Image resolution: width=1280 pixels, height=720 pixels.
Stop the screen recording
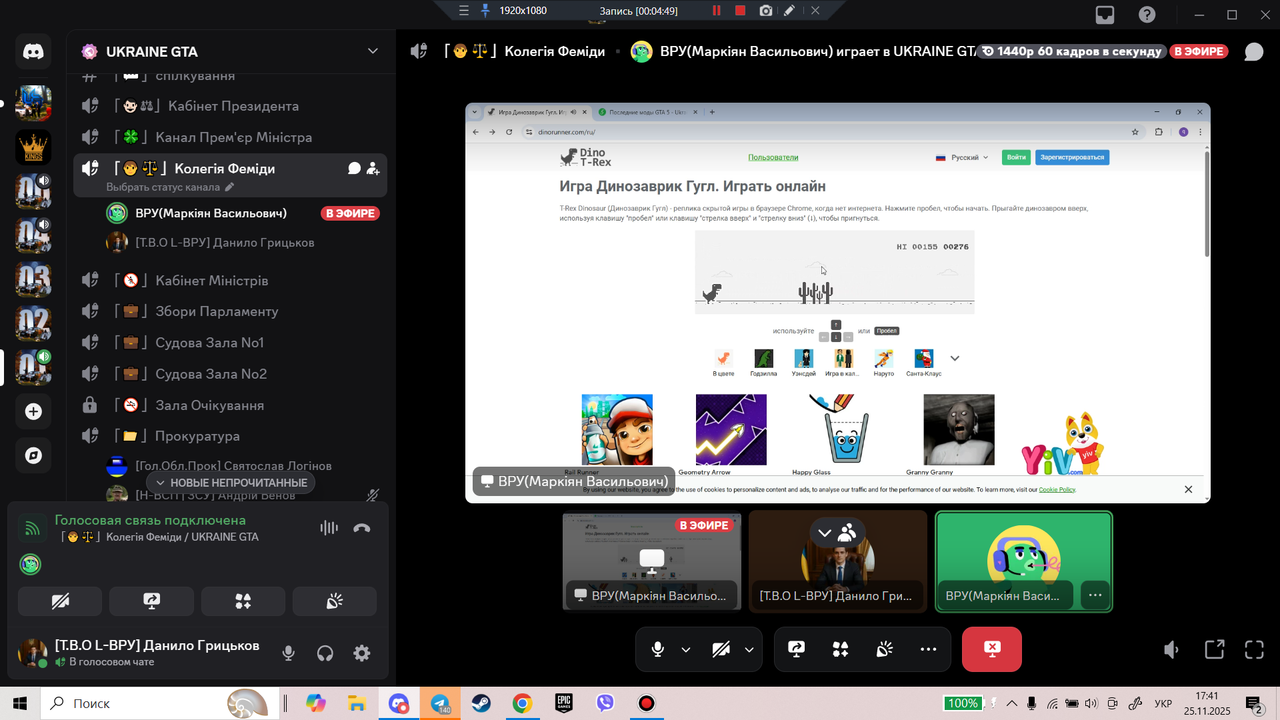740,11
